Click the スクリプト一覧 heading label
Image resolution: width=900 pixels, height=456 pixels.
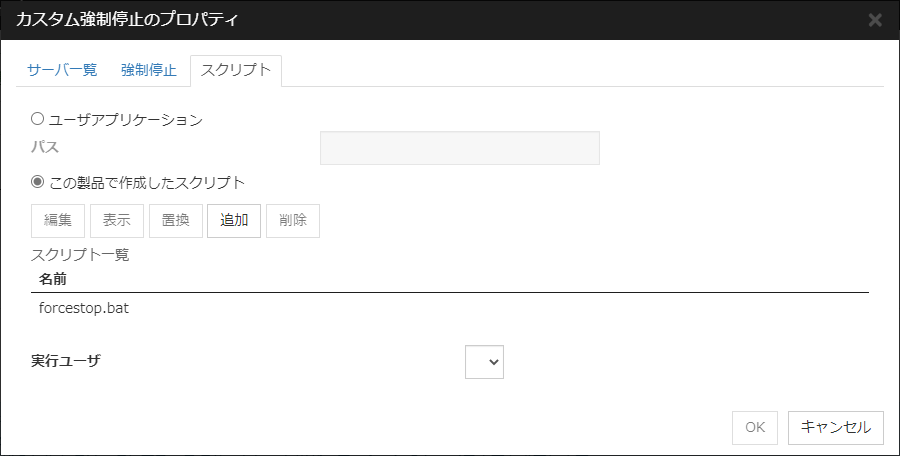81,254
